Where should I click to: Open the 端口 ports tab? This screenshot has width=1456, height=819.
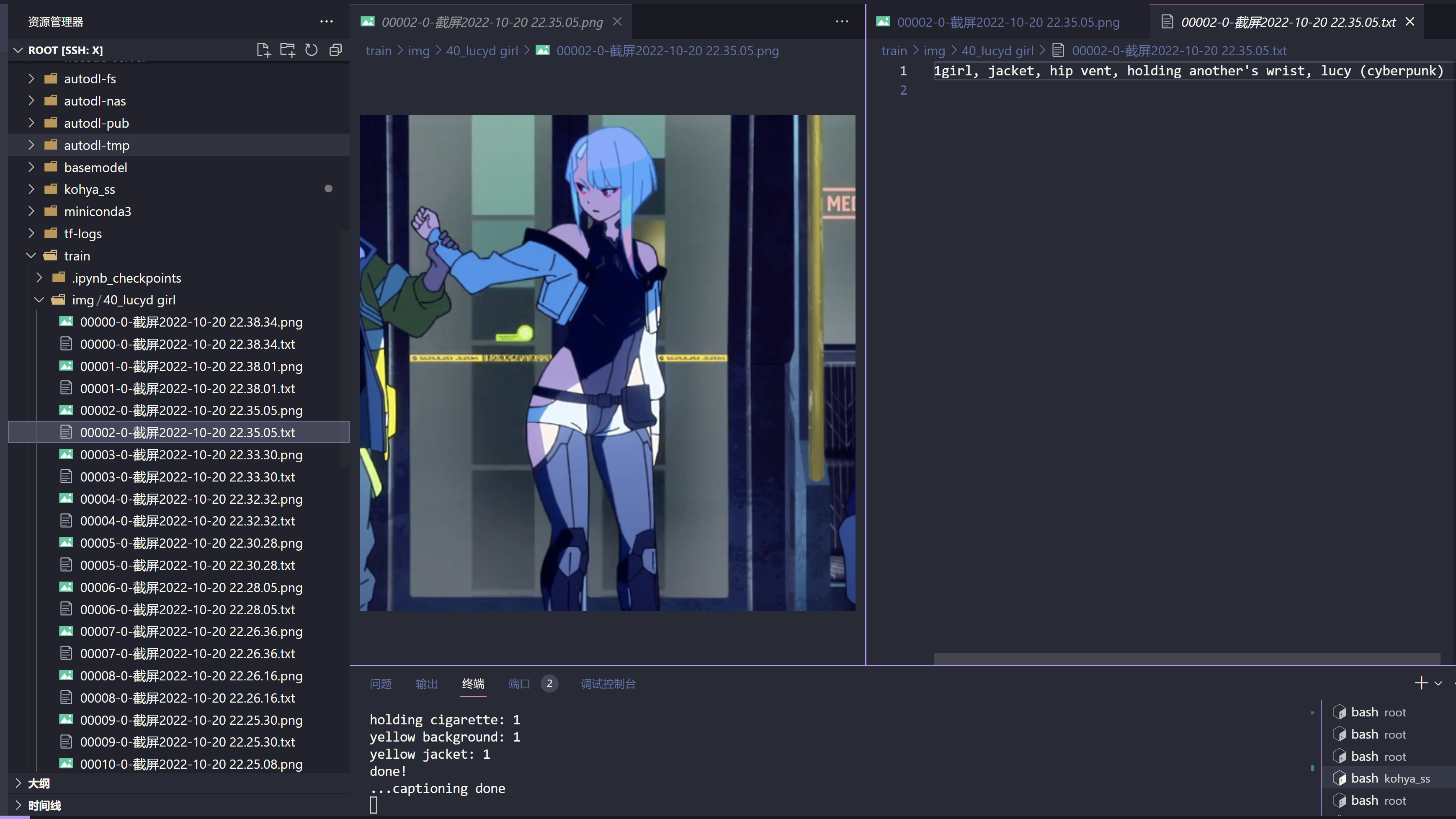tap(519, 684)
